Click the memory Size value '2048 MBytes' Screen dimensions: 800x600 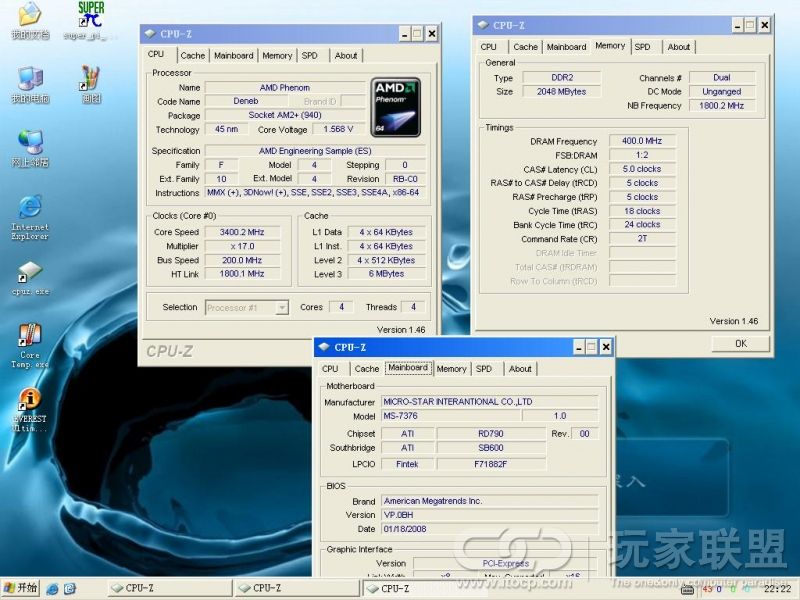pos(562,92)
